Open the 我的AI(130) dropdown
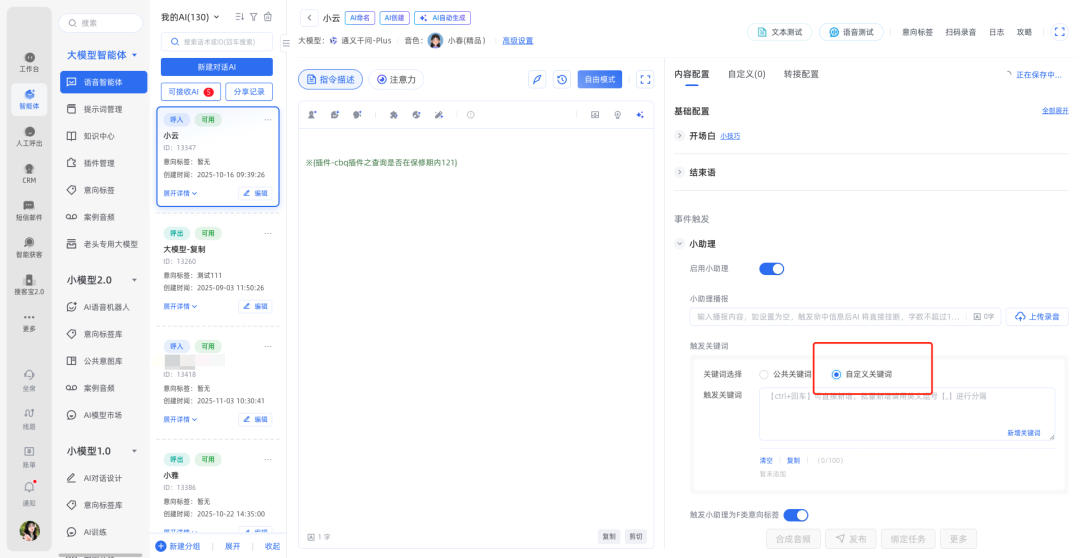 click(190, 17)
